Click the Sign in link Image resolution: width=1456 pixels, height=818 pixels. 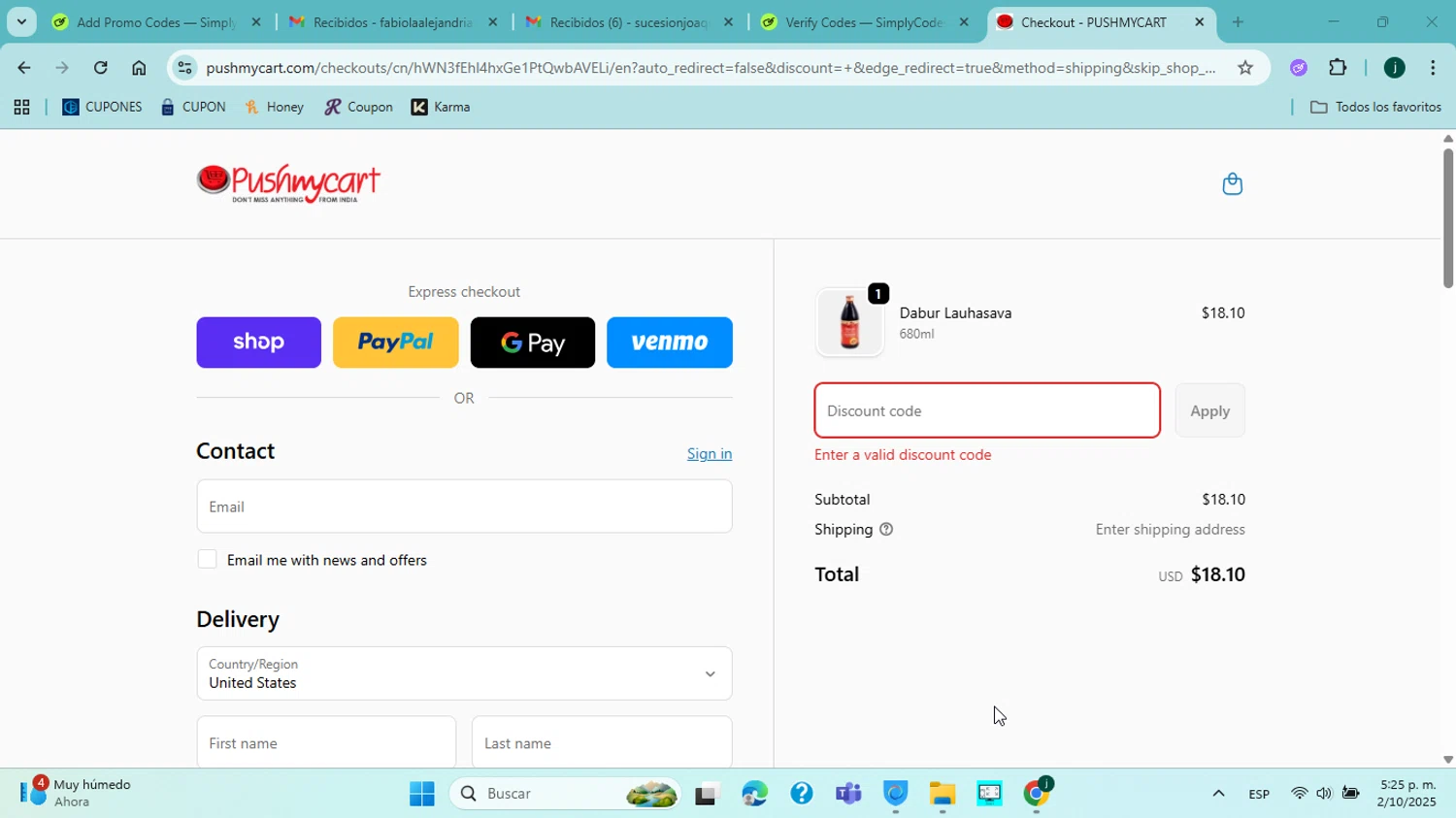click(x=710, y=454)
